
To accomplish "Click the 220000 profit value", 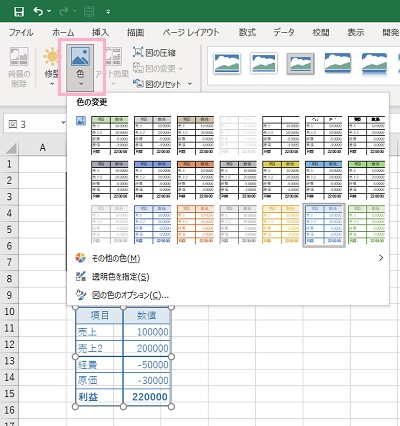I will point(150,397).
